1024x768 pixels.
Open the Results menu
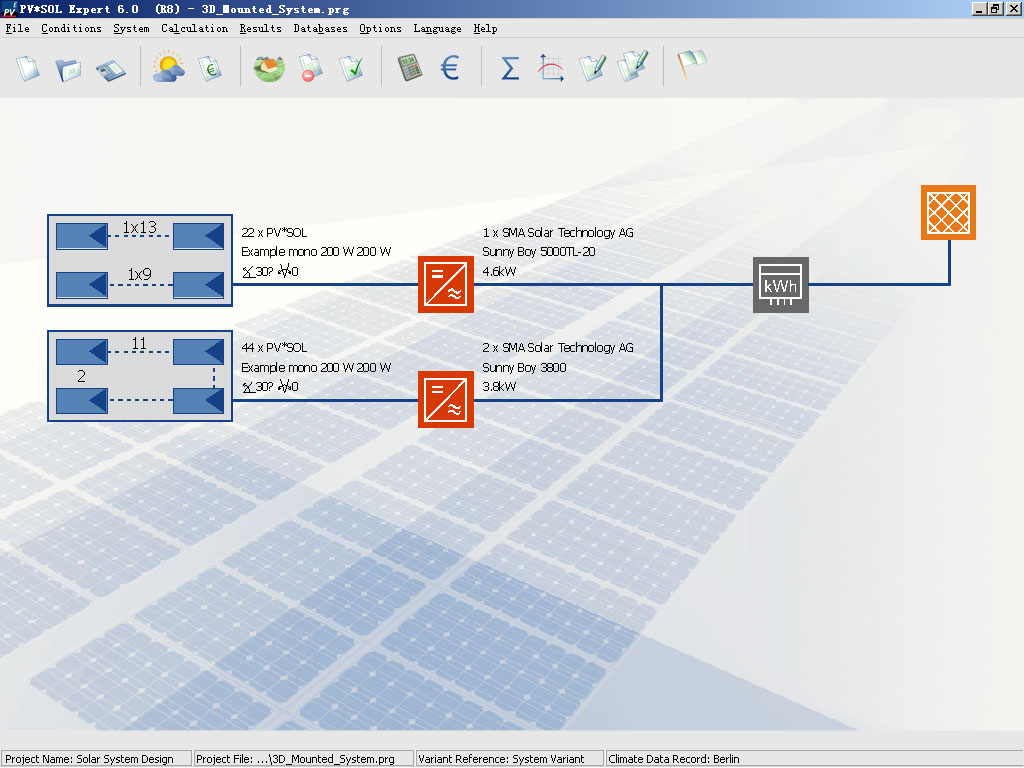point(261,29)
